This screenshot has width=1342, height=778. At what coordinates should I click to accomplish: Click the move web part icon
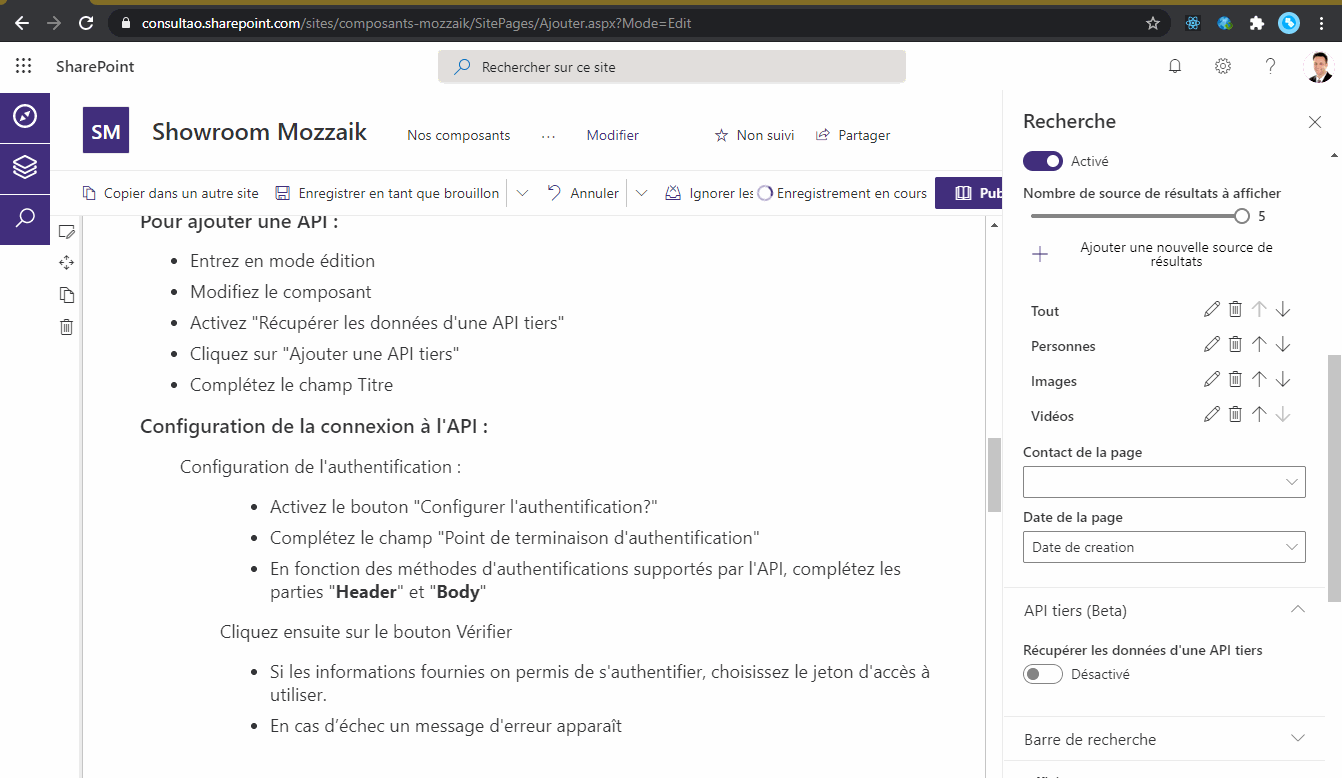pyautogui.click(x=67, y=262)
